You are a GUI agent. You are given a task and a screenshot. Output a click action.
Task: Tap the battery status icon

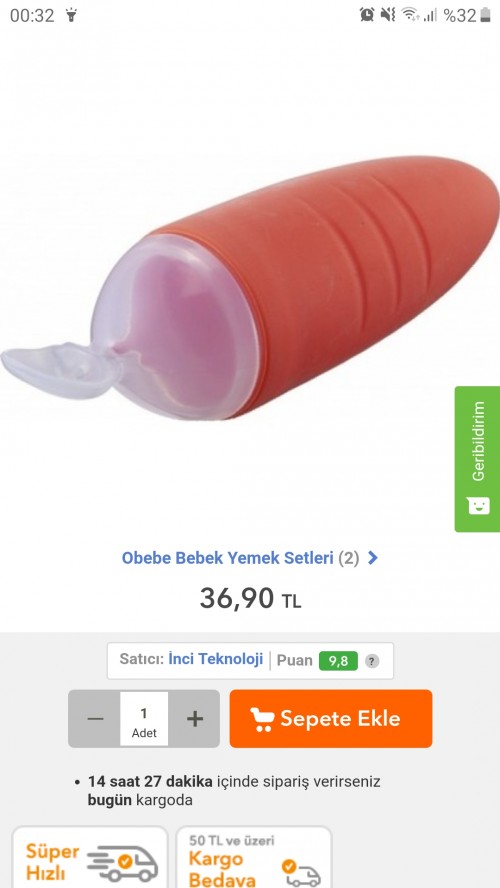[485, 15]
